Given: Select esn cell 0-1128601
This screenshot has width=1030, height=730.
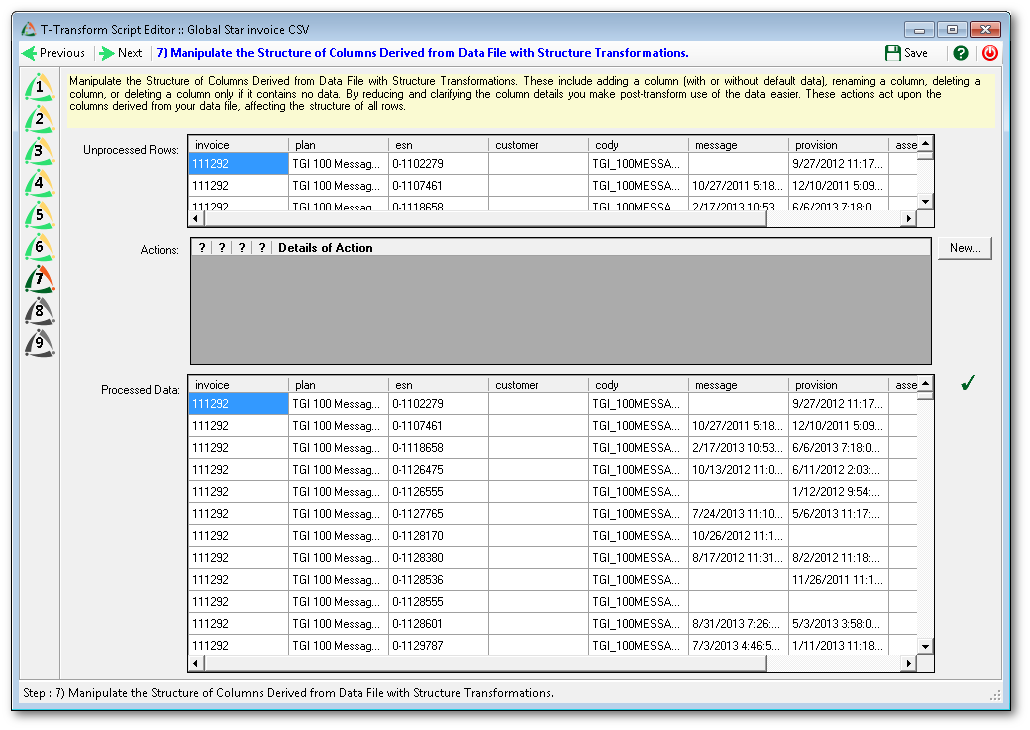Looking at the screenshot, I should point(438,624).
